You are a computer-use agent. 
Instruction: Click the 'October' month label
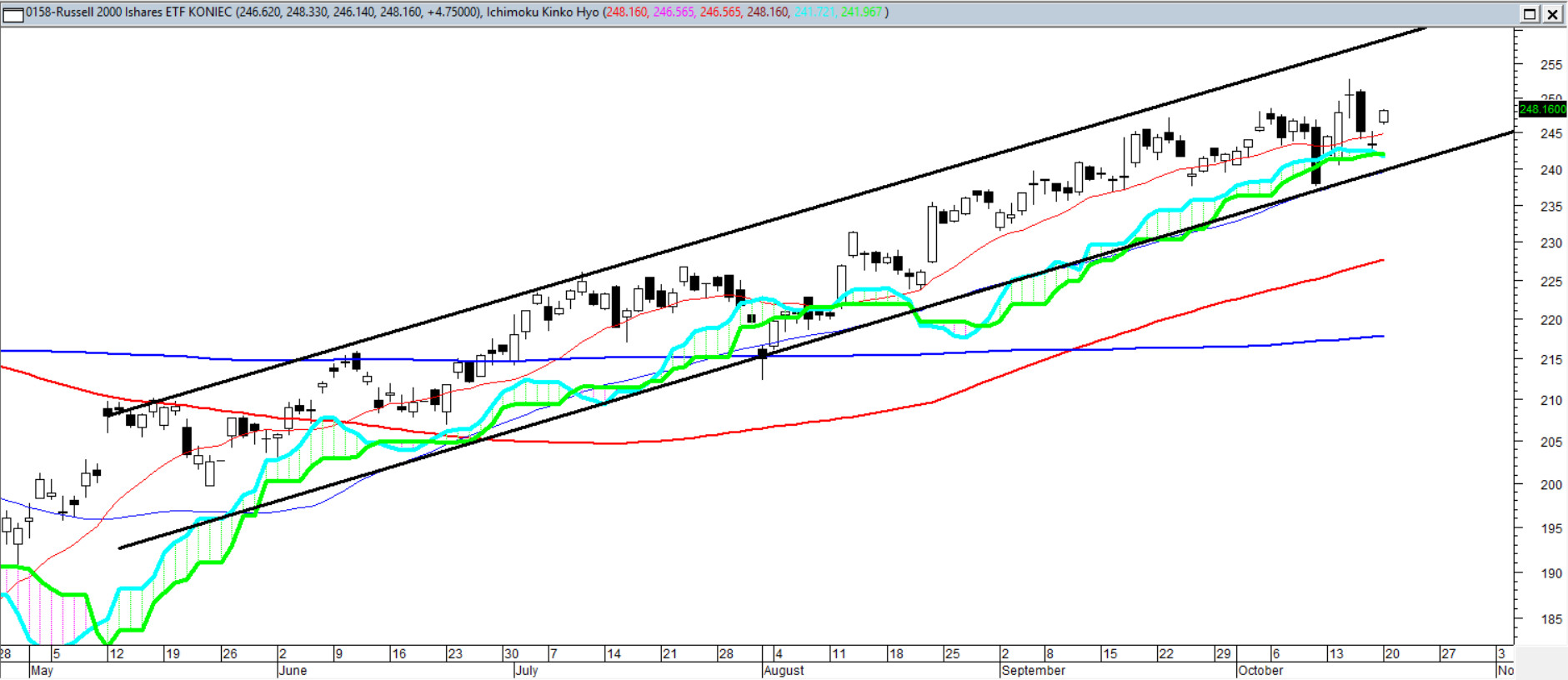(1260, 670)
